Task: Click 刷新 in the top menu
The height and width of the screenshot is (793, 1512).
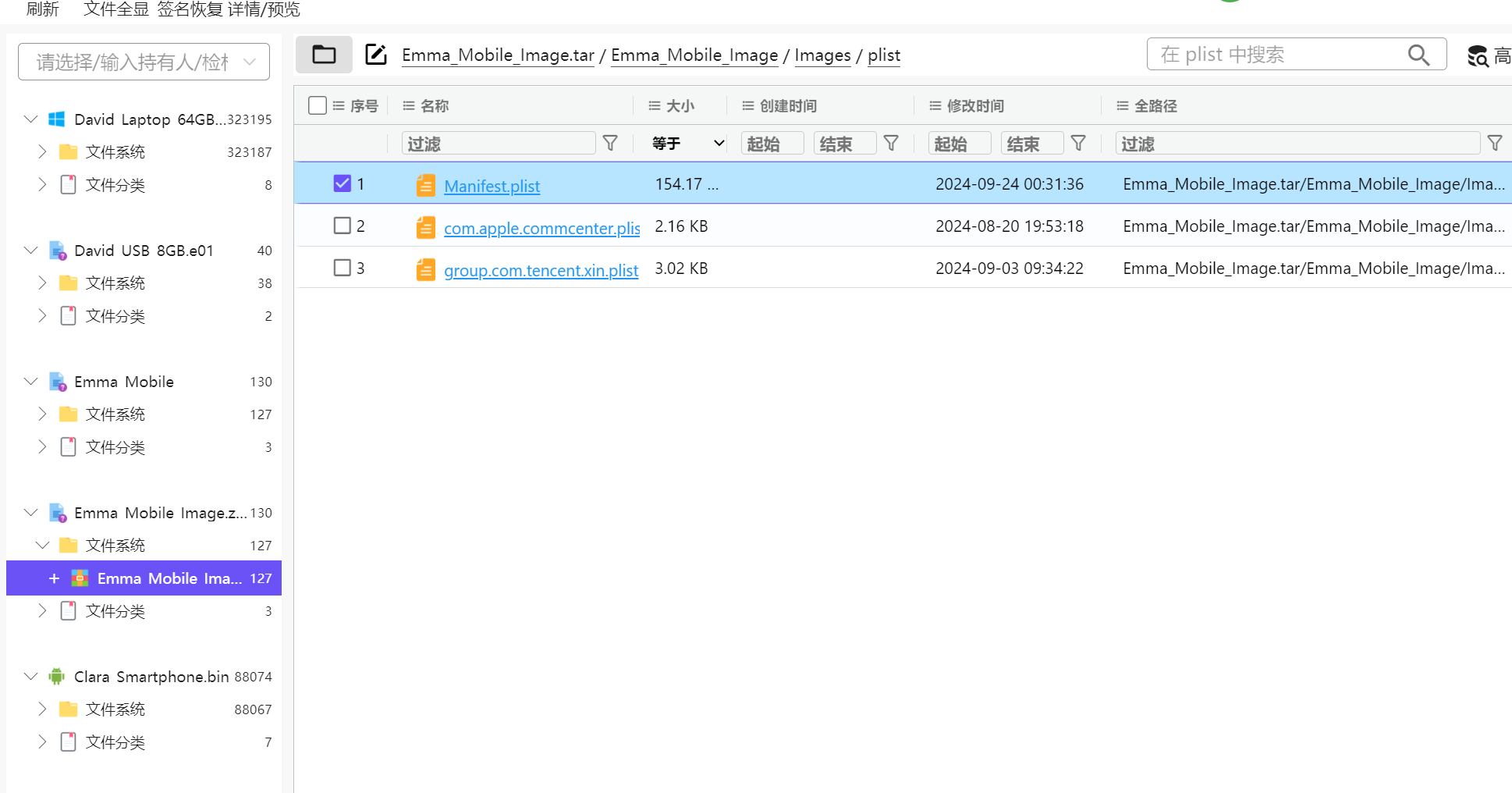Action: click(x=43, y=9)
